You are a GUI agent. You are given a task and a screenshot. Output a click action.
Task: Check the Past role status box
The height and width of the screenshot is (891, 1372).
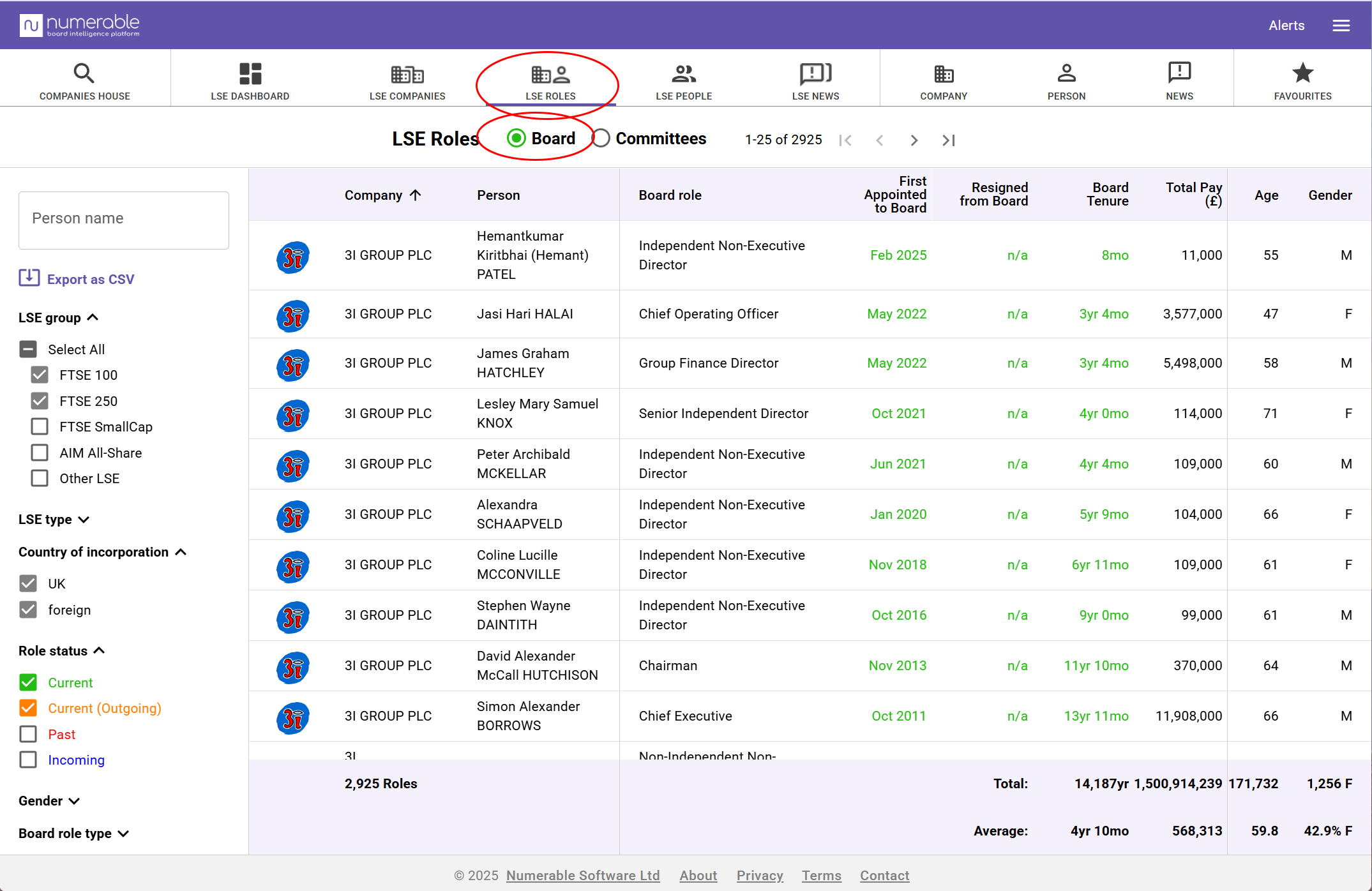pos(28,734)
